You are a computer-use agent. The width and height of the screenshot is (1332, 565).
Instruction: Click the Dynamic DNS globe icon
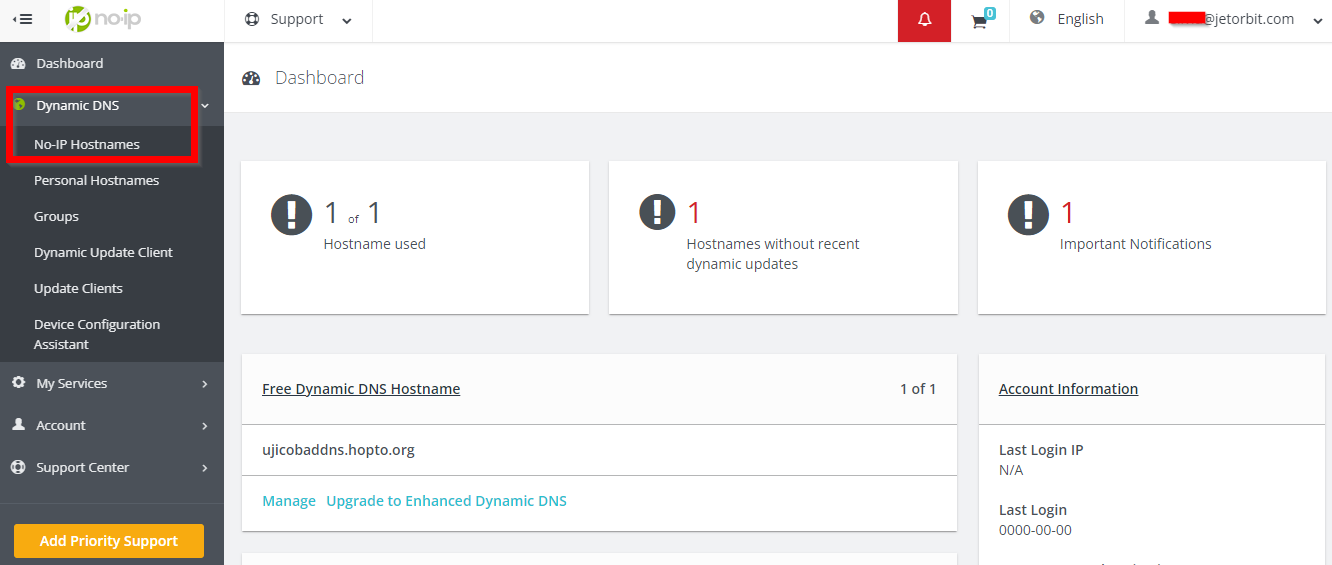coord(19,104)
